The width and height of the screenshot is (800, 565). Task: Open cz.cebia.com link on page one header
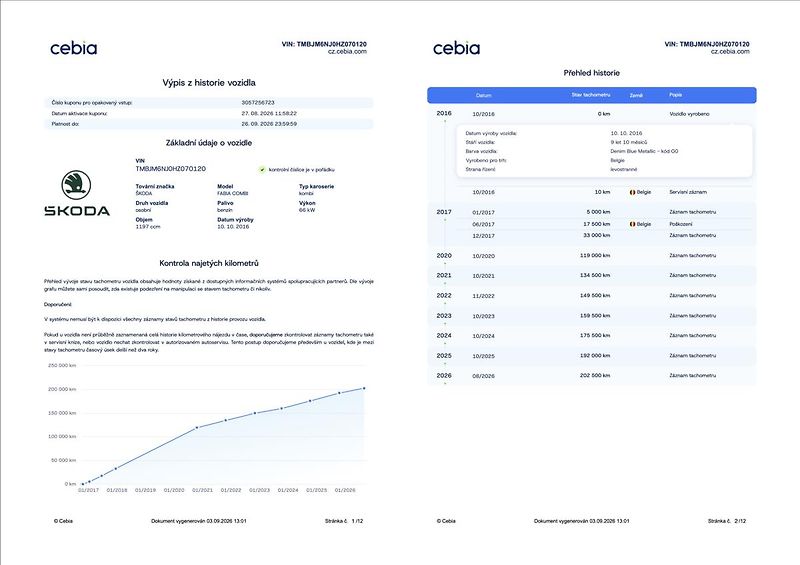pos(347,51)
